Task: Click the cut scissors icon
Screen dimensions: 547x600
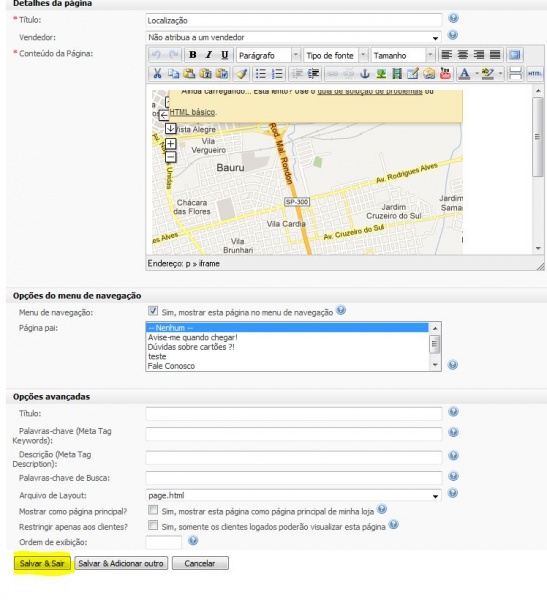Action: (x=157, y=73)
